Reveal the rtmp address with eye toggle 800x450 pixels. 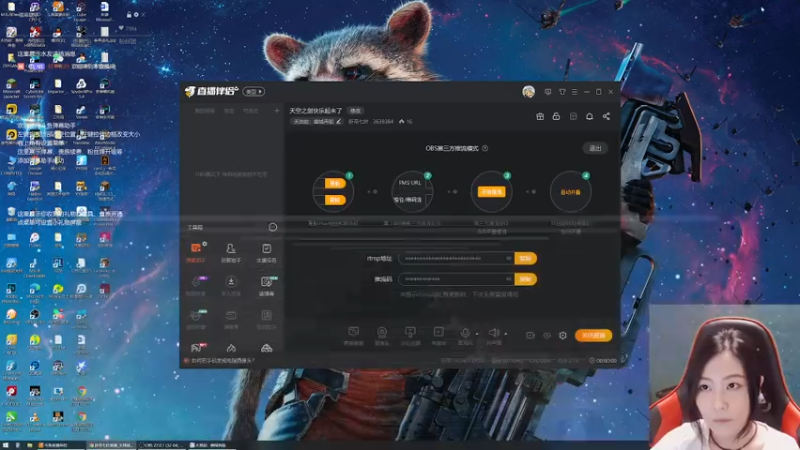(509, 258)
